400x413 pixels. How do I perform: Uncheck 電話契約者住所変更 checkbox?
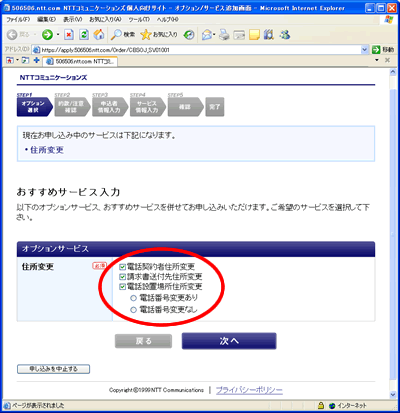coord(122,267)
